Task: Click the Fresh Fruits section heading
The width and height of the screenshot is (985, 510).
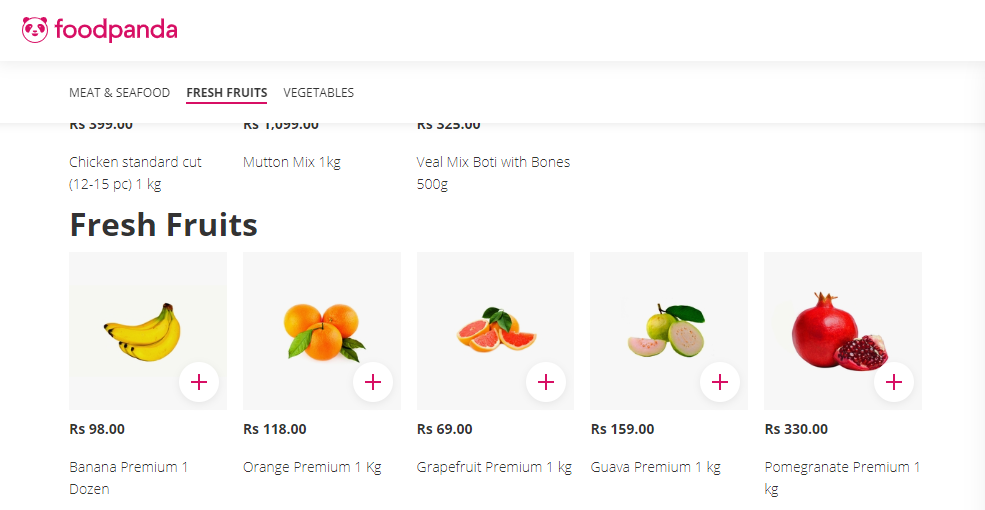Action: pyautogui.click(x=163, y=225)
